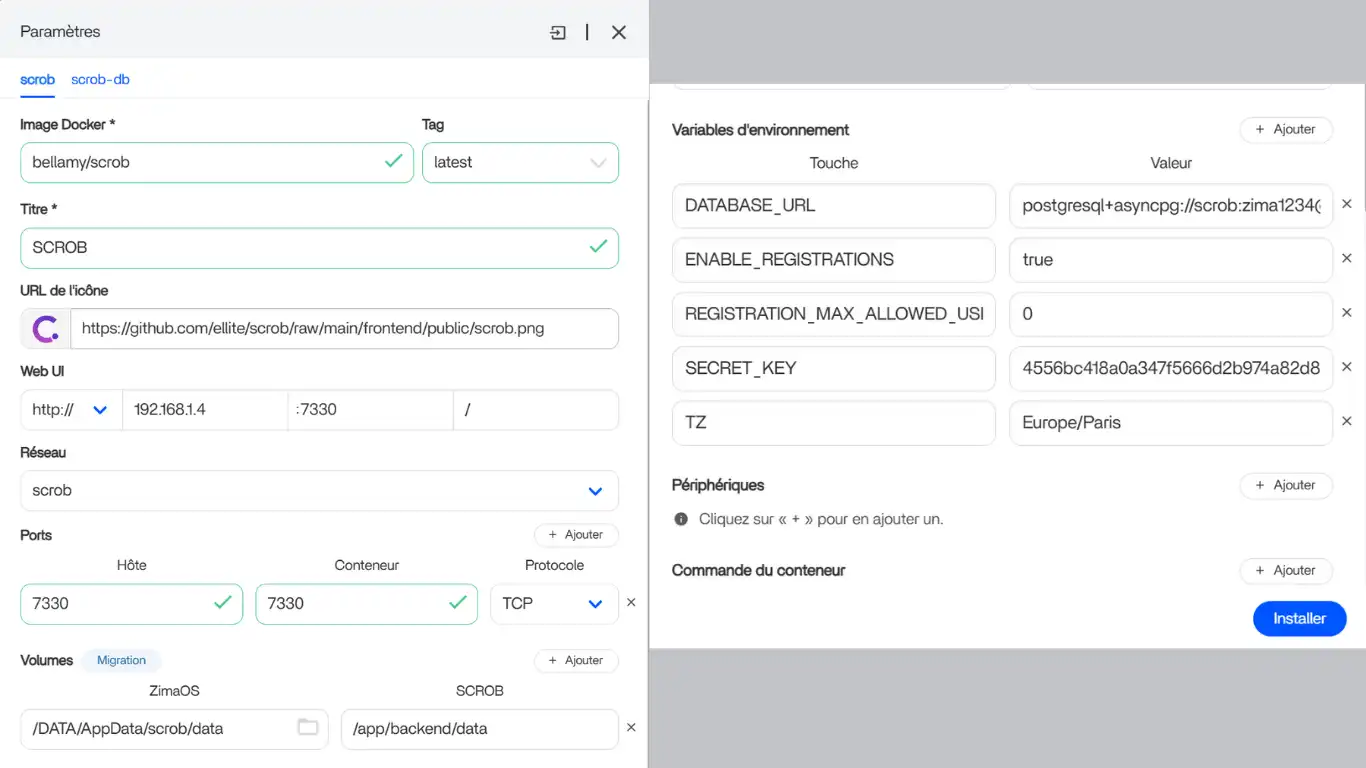Image resolution: width=1366 pixels, height=768 pixels.
Task: Click the import/export icon in Paramètres header
Action: click(558, 32)
